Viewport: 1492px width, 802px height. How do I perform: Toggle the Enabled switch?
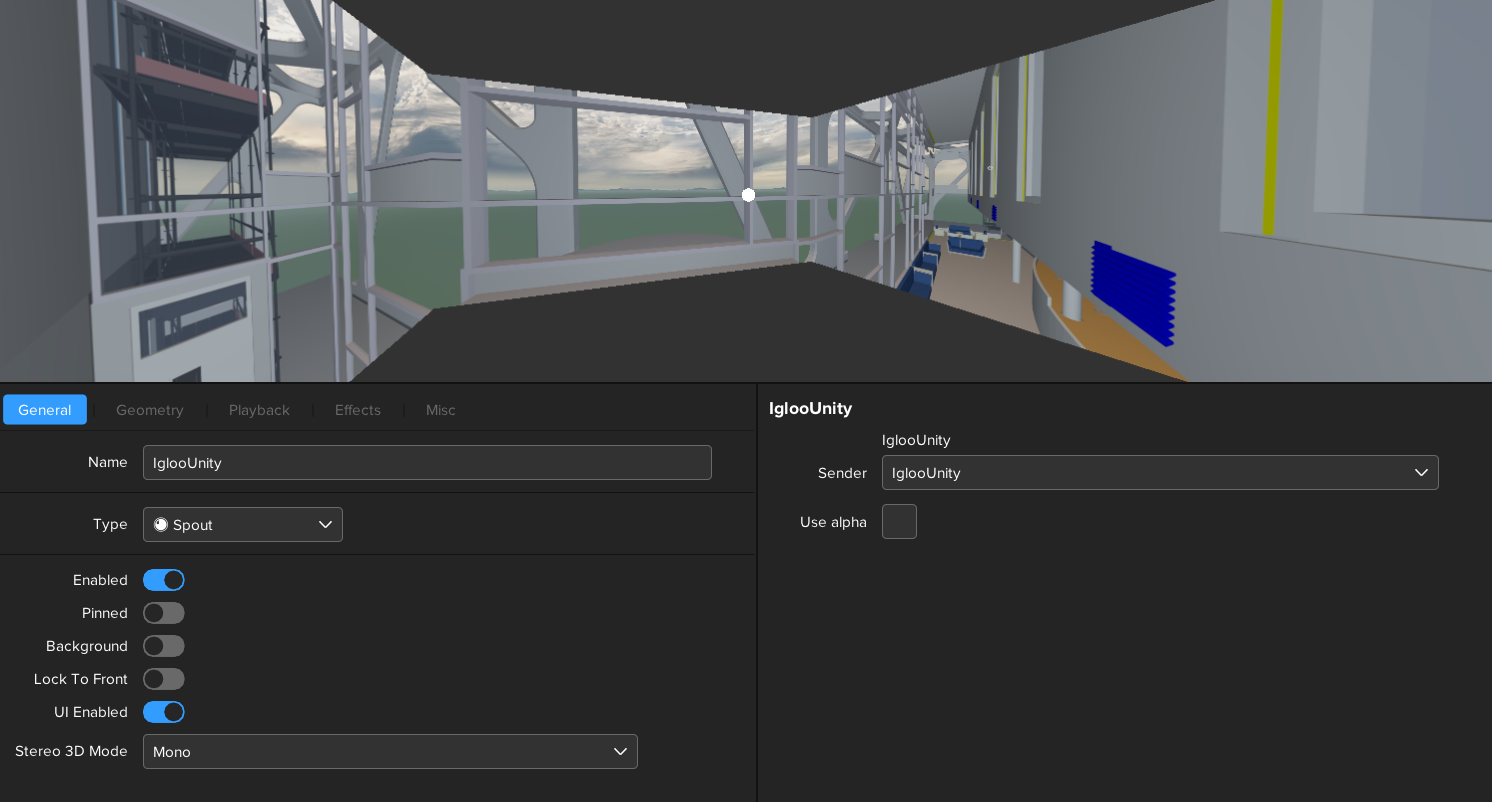(164, 580)
